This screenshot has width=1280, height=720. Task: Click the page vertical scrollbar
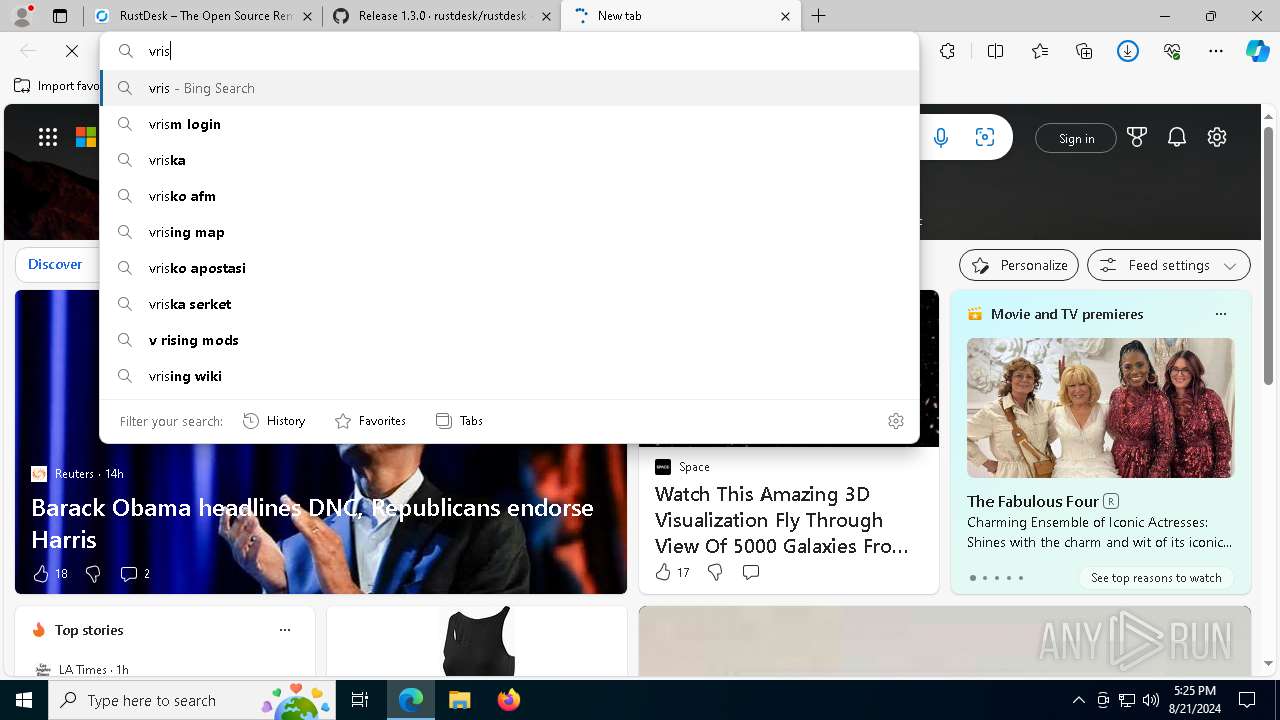pos(1269,255)
